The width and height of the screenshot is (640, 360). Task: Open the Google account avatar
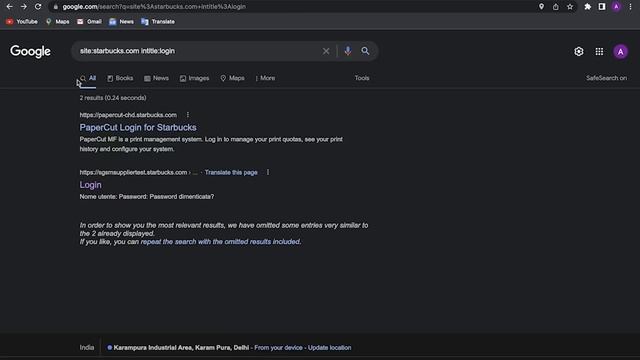[x=620, y=51]
